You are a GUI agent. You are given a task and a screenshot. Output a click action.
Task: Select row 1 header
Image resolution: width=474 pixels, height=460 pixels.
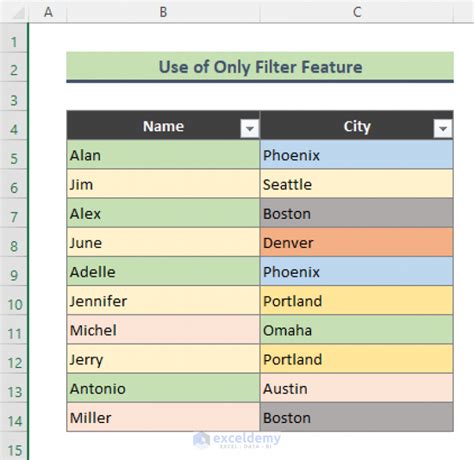[14, 38]
